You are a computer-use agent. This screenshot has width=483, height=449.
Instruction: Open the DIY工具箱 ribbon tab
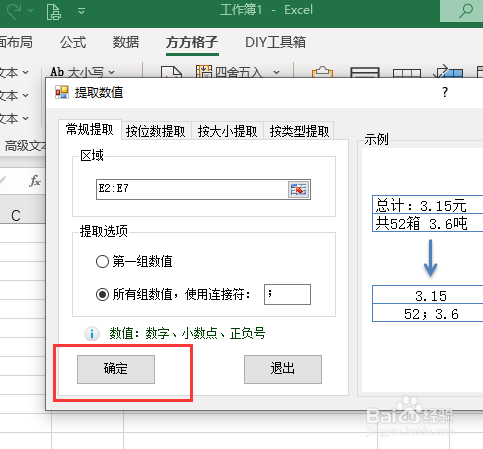coord(275,42)
